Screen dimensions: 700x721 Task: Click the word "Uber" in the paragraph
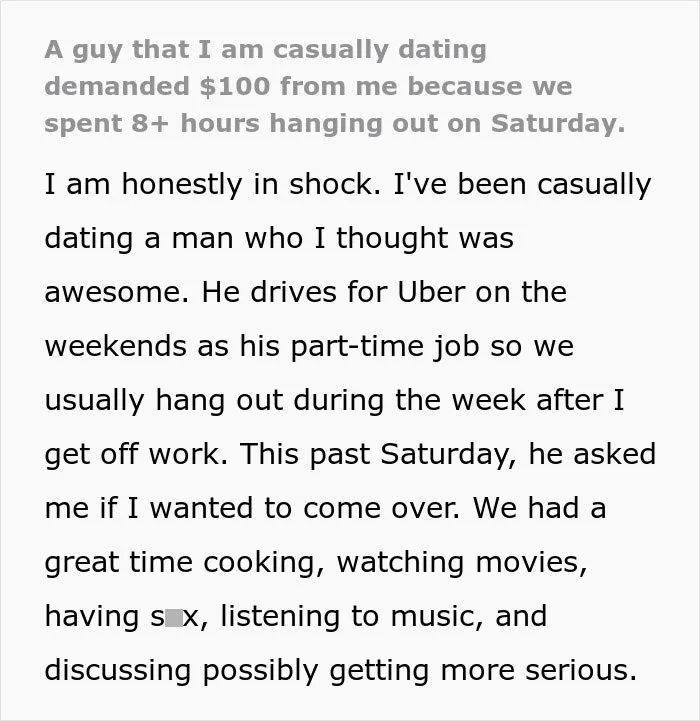click(431, 292)
